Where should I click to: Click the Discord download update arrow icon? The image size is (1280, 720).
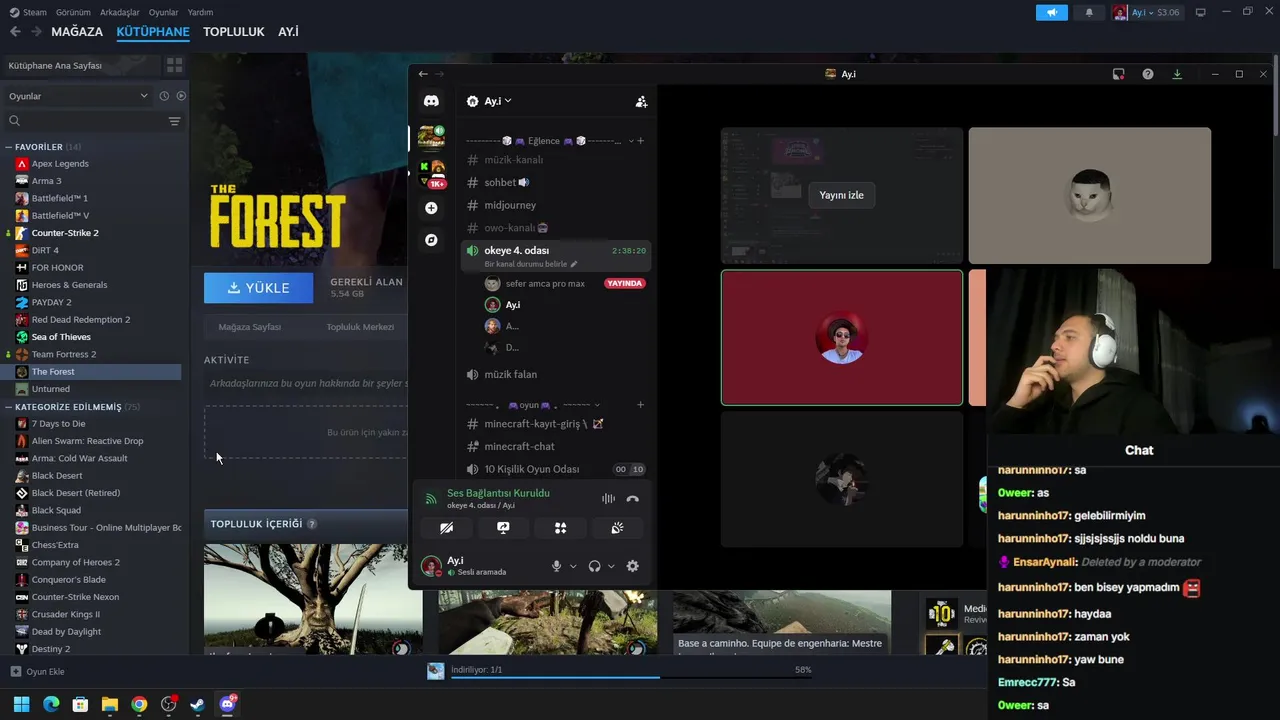point(1177,74)
